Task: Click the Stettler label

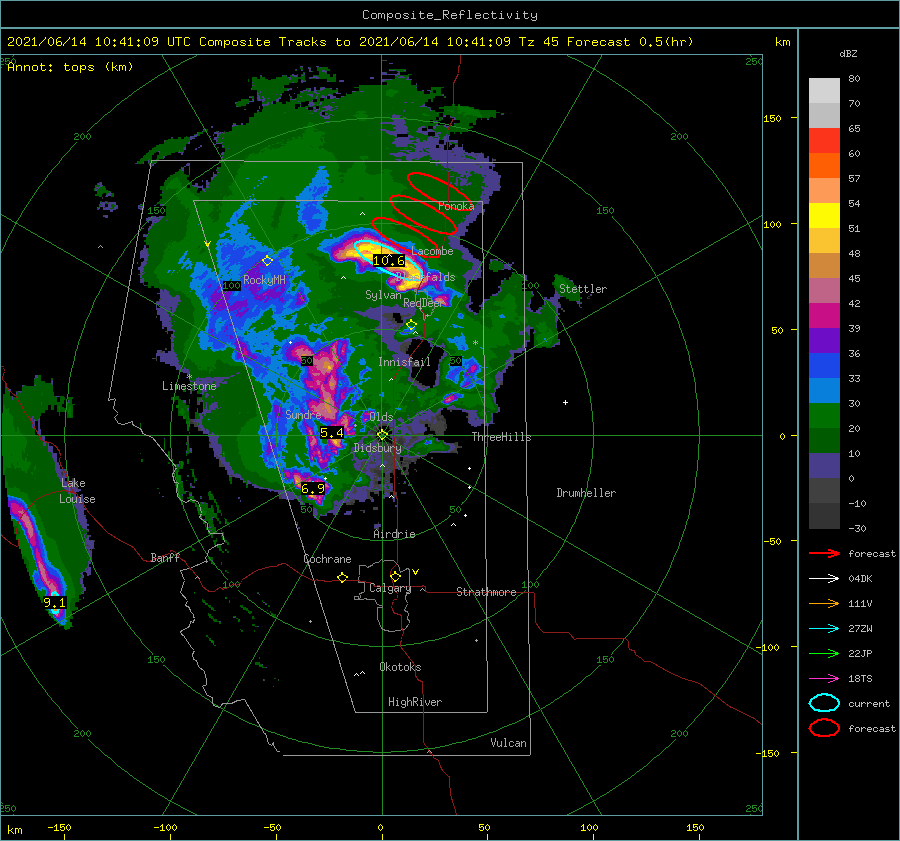Action: pos(583,289)
